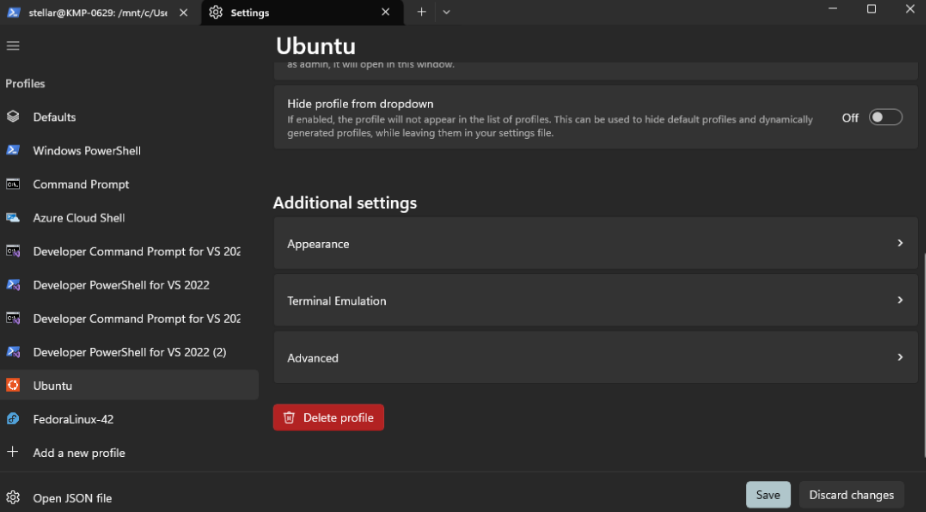Minimize the Terminal window
Viewport: 926px width, 512px height.
pyautogui.click(x=833, y=9)
